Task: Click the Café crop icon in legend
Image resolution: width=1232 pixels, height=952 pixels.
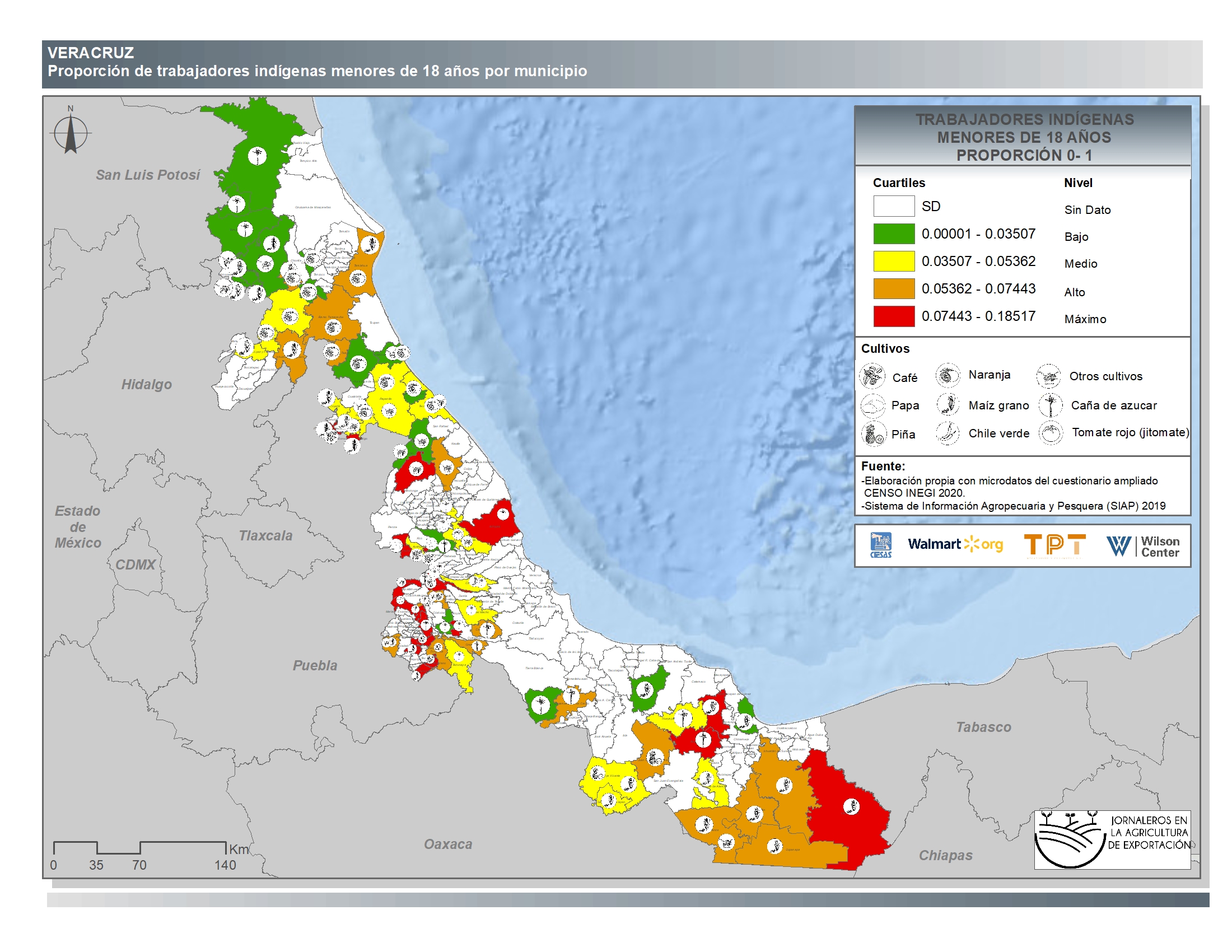Action: [x=872, y=377]
